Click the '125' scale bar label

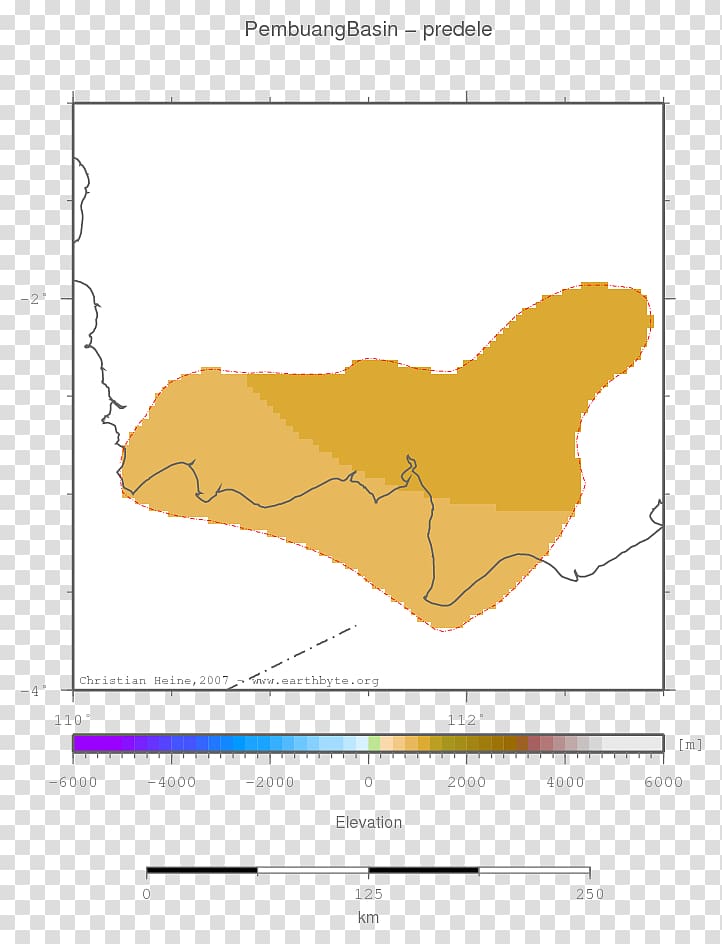coord(369,893)
